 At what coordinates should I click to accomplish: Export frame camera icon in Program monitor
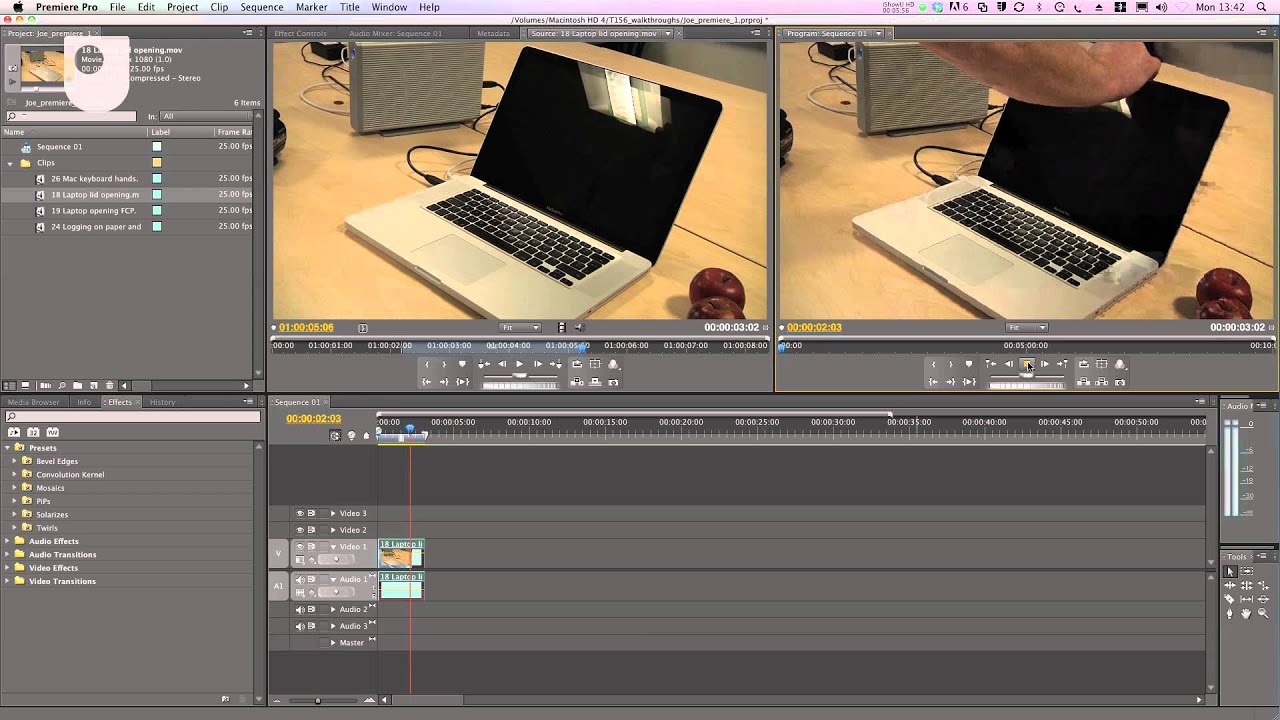click(1120, 382)
